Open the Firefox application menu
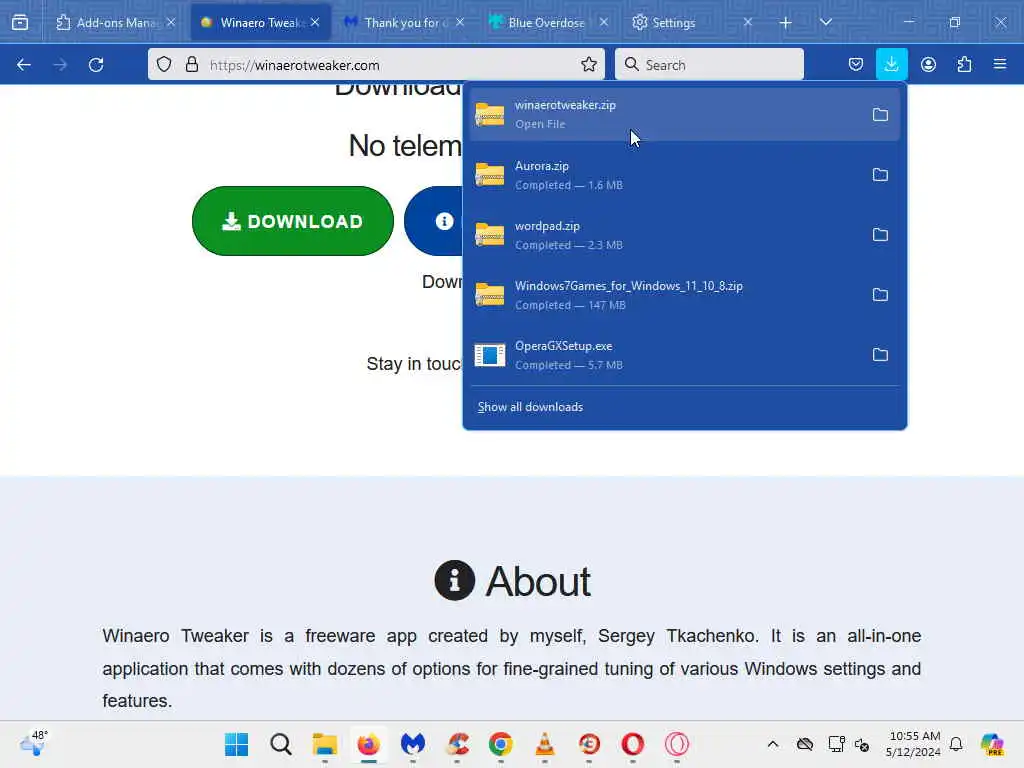1024x768 pixels. point(1000,65)
